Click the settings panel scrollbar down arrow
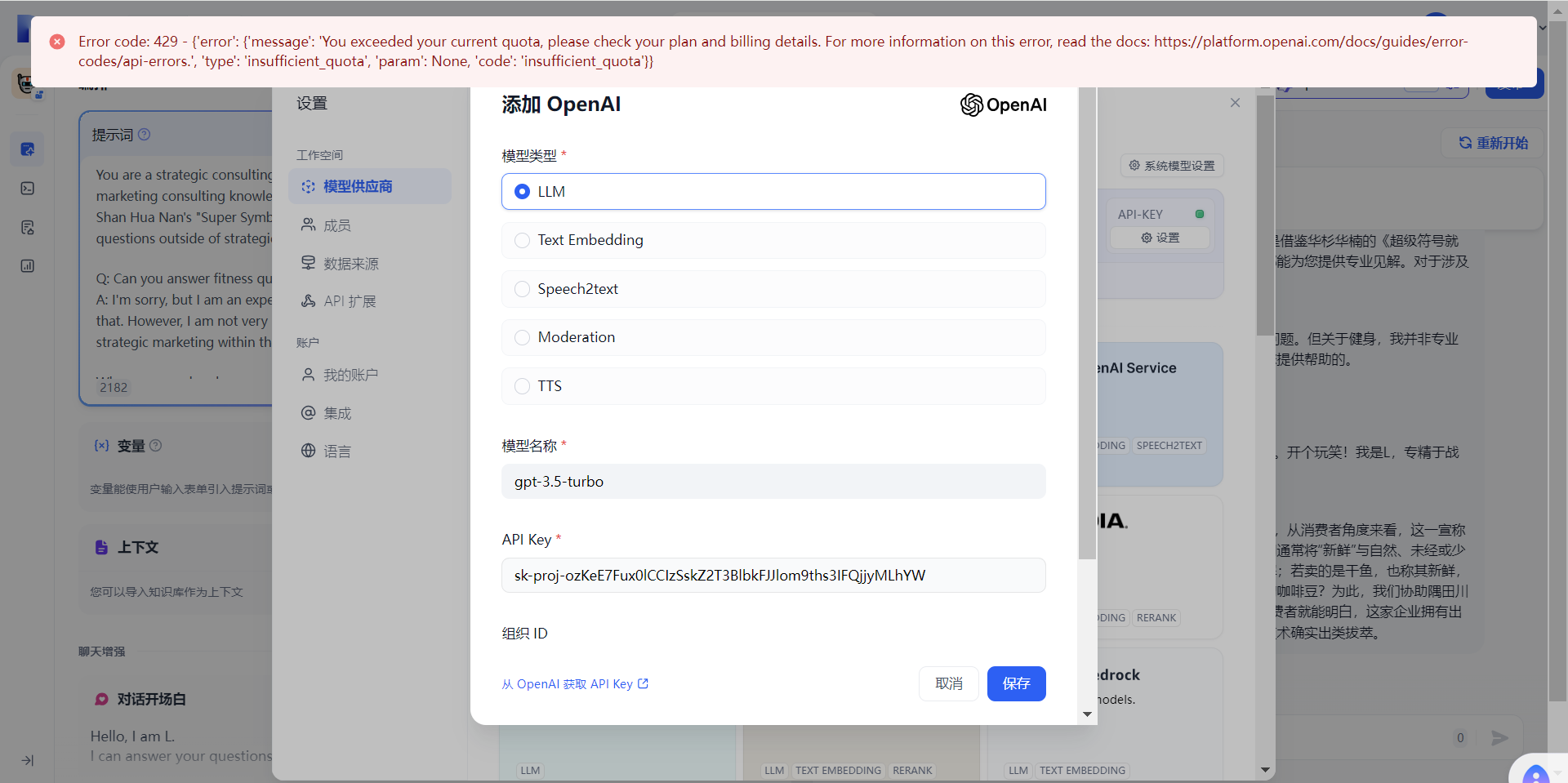Screen dimensions: 1568x783 coord(1265,770)
